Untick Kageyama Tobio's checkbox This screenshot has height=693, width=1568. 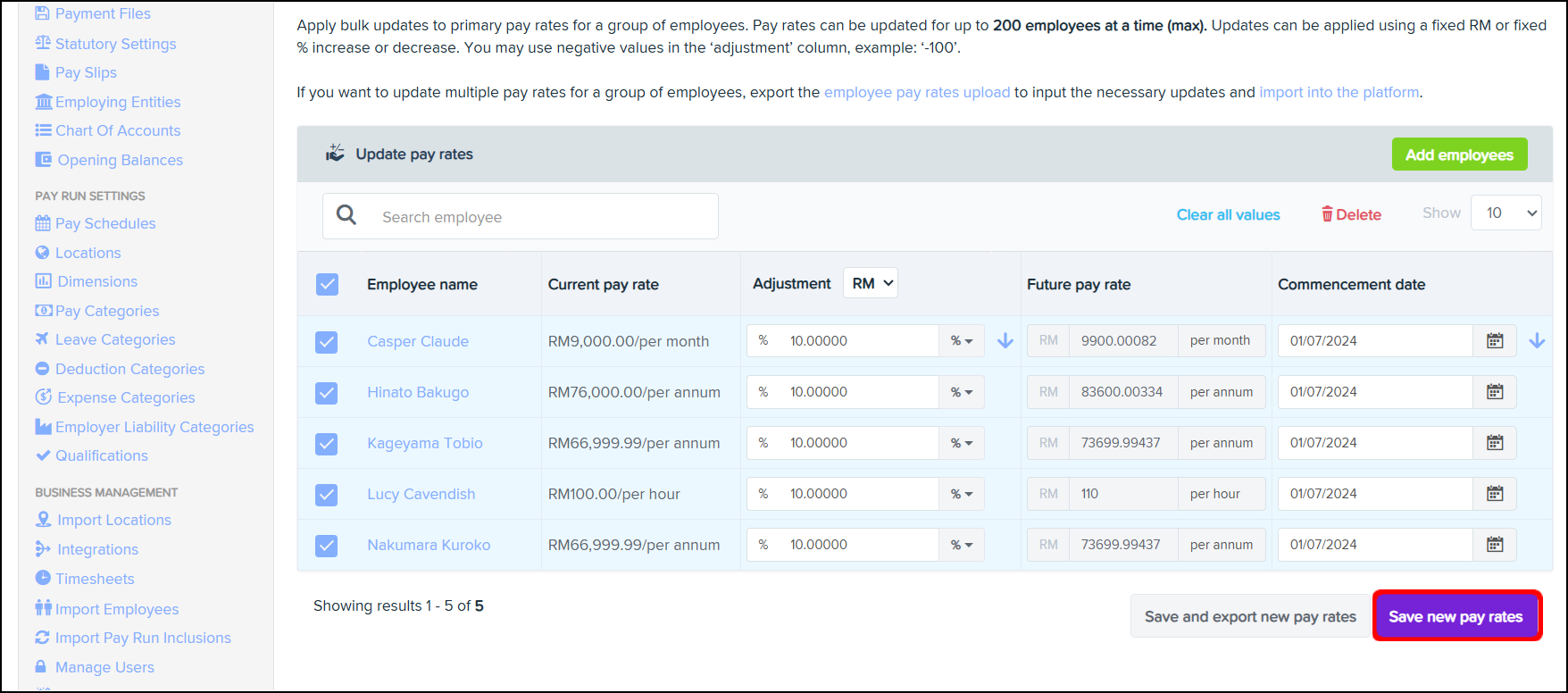[x=327, y=444]
